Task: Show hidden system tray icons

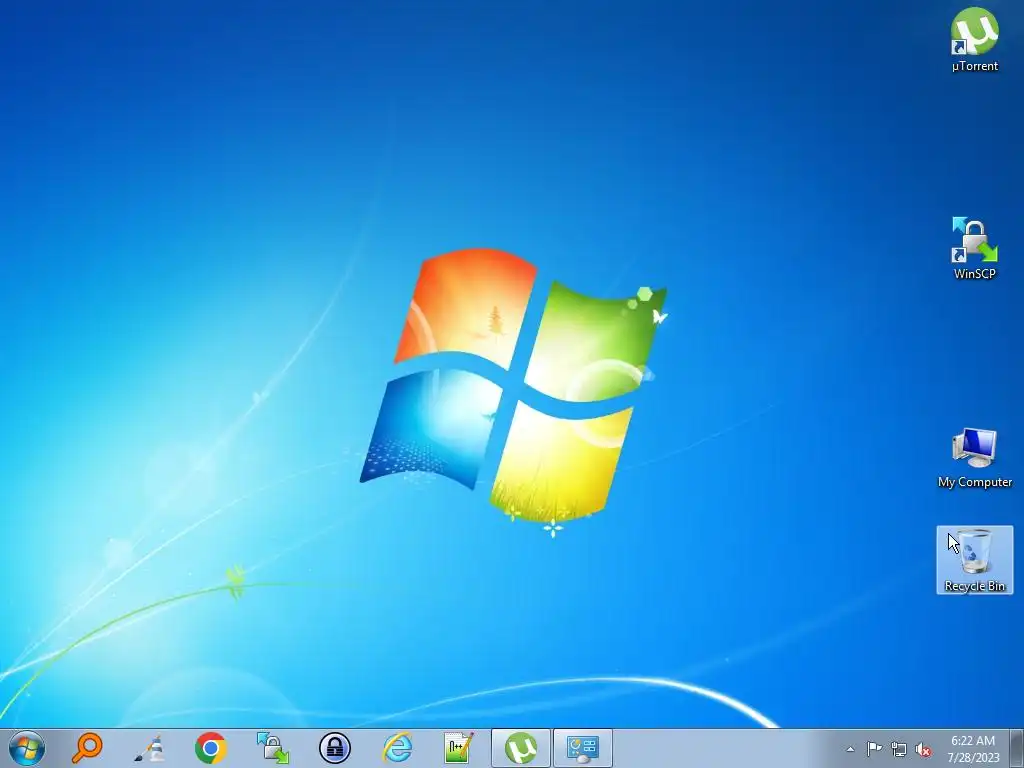Action: (850, 749)
